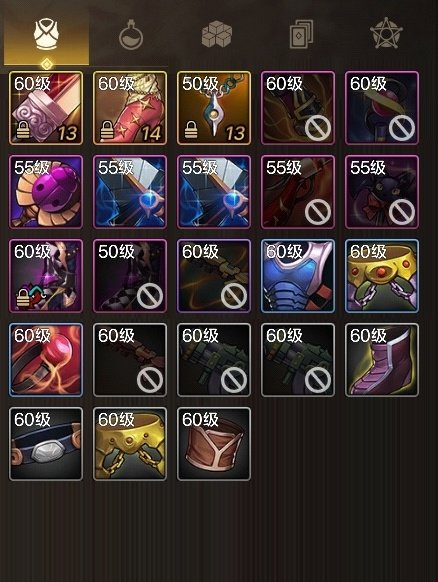
Task: Select the brown leather bracer item
Action: 214,444
